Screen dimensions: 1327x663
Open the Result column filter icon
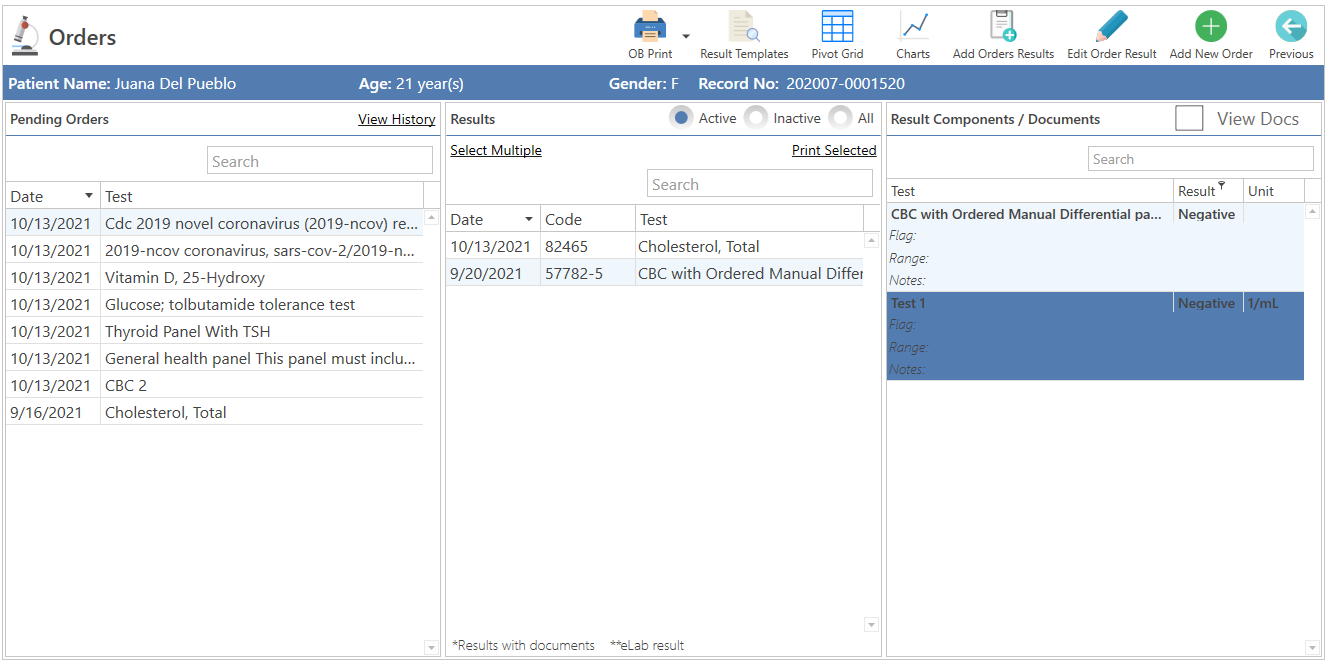(x=1221, y=186)
